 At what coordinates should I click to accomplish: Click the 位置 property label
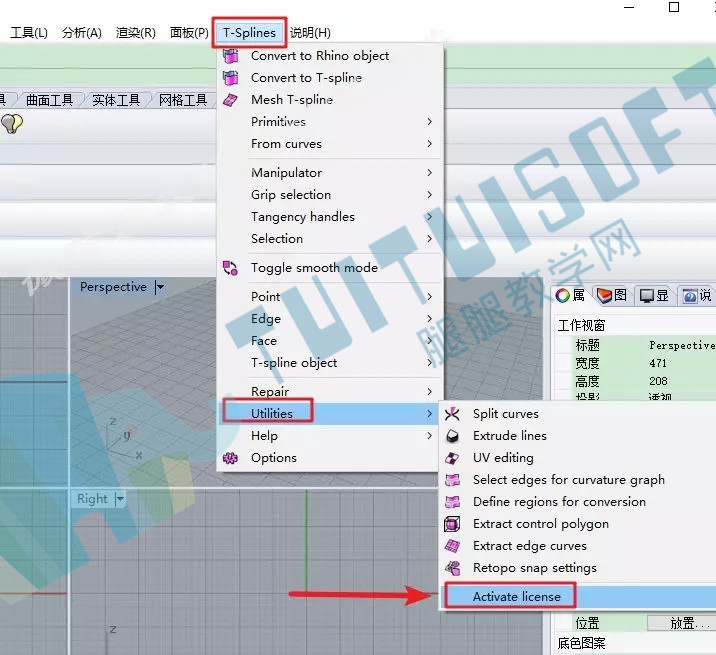pyautogui.click(x=587, y=623)
